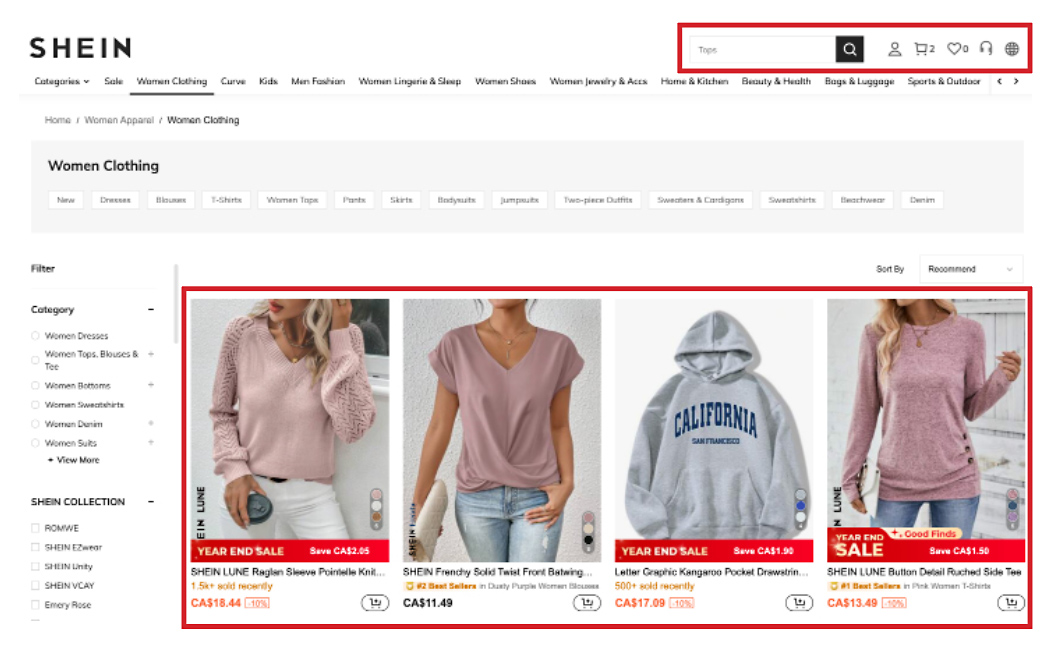This screenshot has width=1056, height=655.
Task: Open the Categories dropdown menu
Action: point(61,81)
